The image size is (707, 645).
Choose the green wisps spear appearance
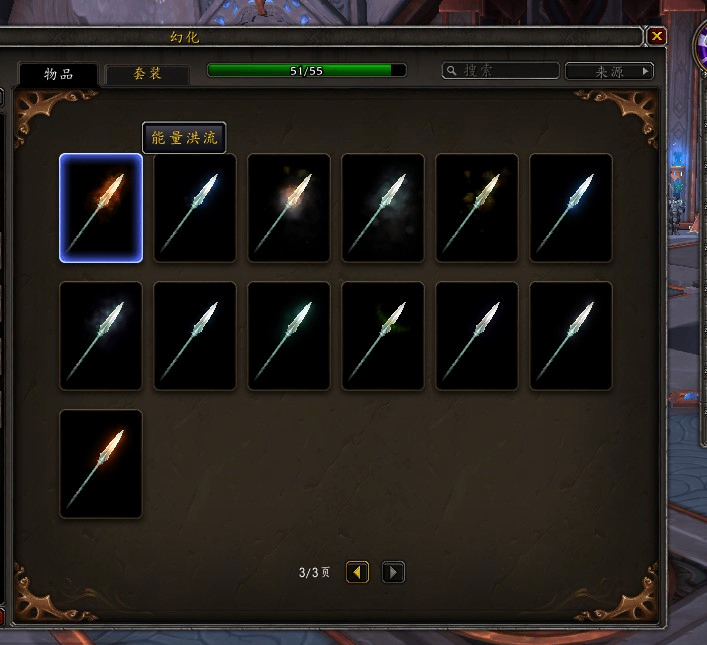coord(383,336)
